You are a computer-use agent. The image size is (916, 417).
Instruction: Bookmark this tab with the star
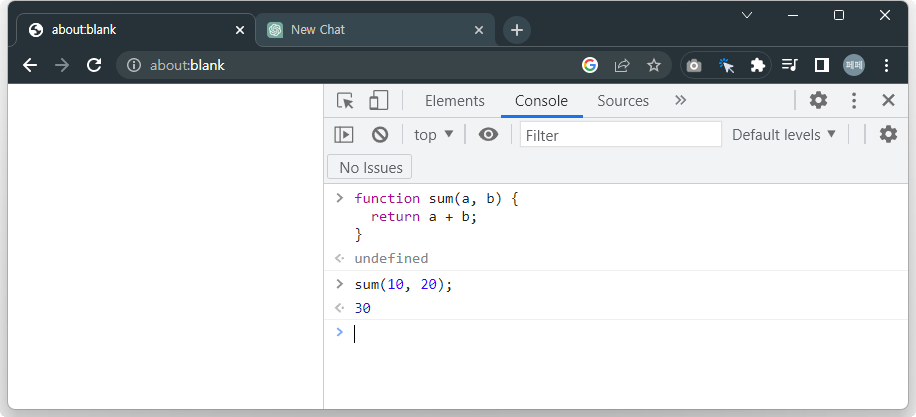click(x=654, y=65)
